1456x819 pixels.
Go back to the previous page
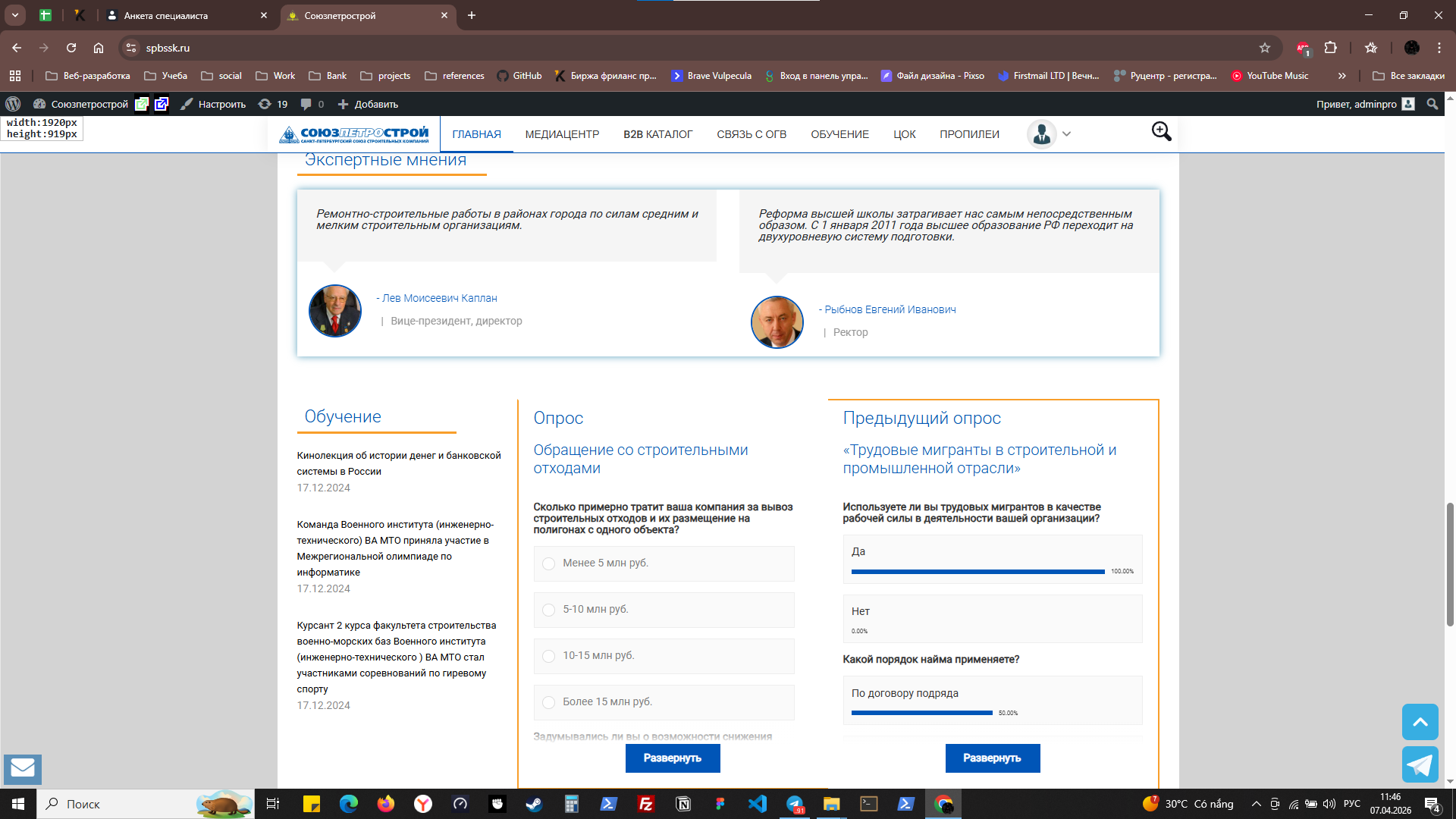[x=17, y=48]
